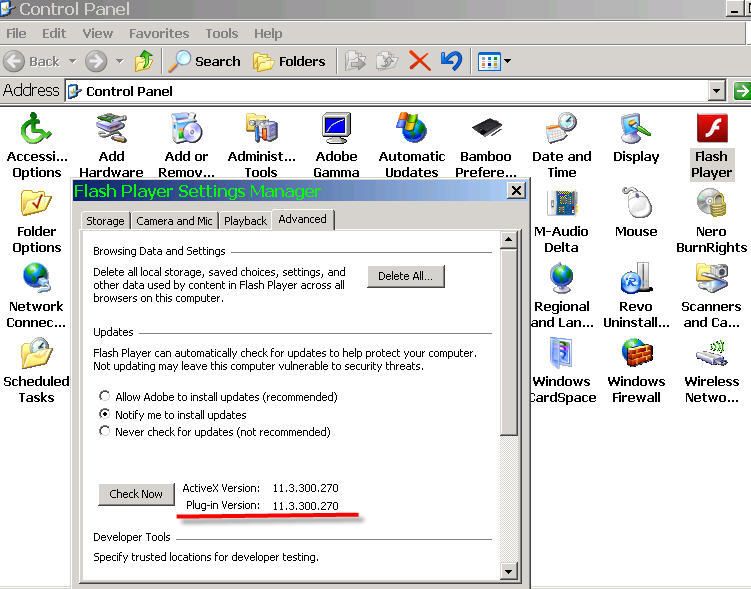The image size is (751, 589).
Task: Click the Delete All... button
Action: [406, 276]
